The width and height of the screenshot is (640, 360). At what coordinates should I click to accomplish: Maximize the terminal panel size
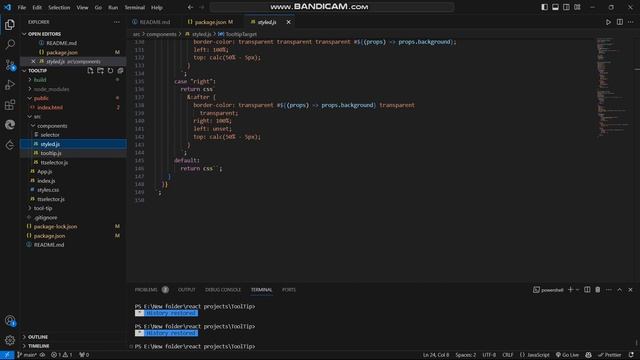[620, 290]
